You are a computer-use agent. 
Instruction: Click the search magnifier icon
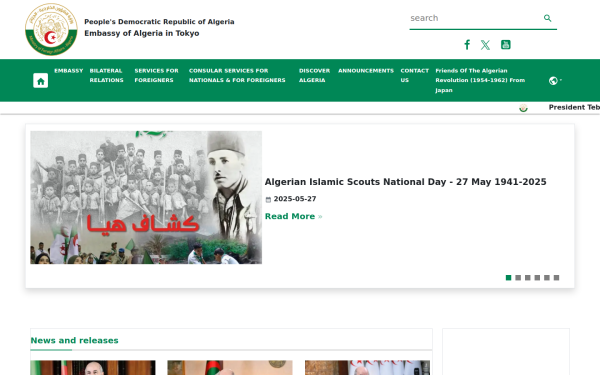click(x=548, y=18)
